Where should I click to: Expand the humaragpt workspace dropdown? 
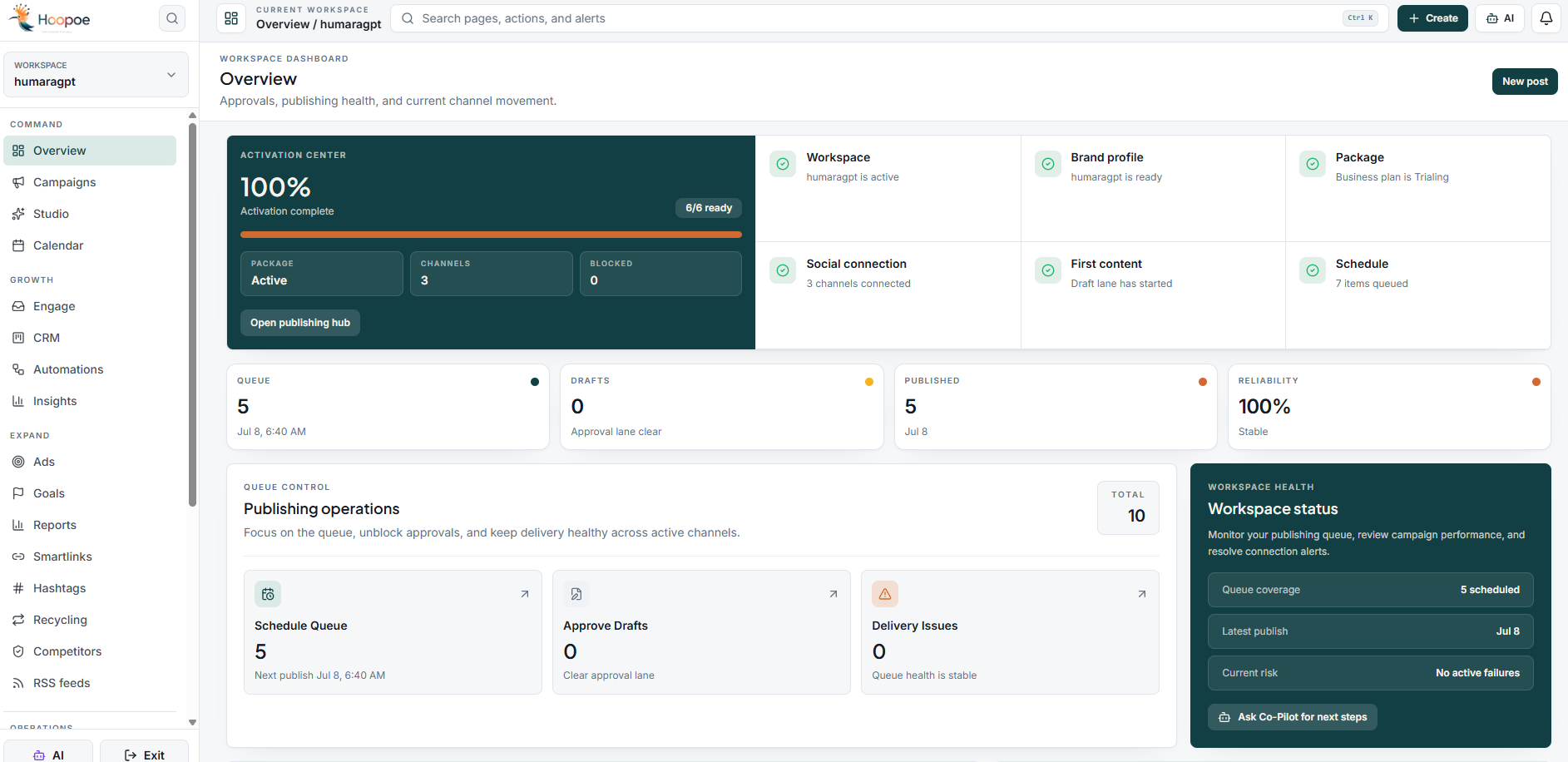[96, 74]
